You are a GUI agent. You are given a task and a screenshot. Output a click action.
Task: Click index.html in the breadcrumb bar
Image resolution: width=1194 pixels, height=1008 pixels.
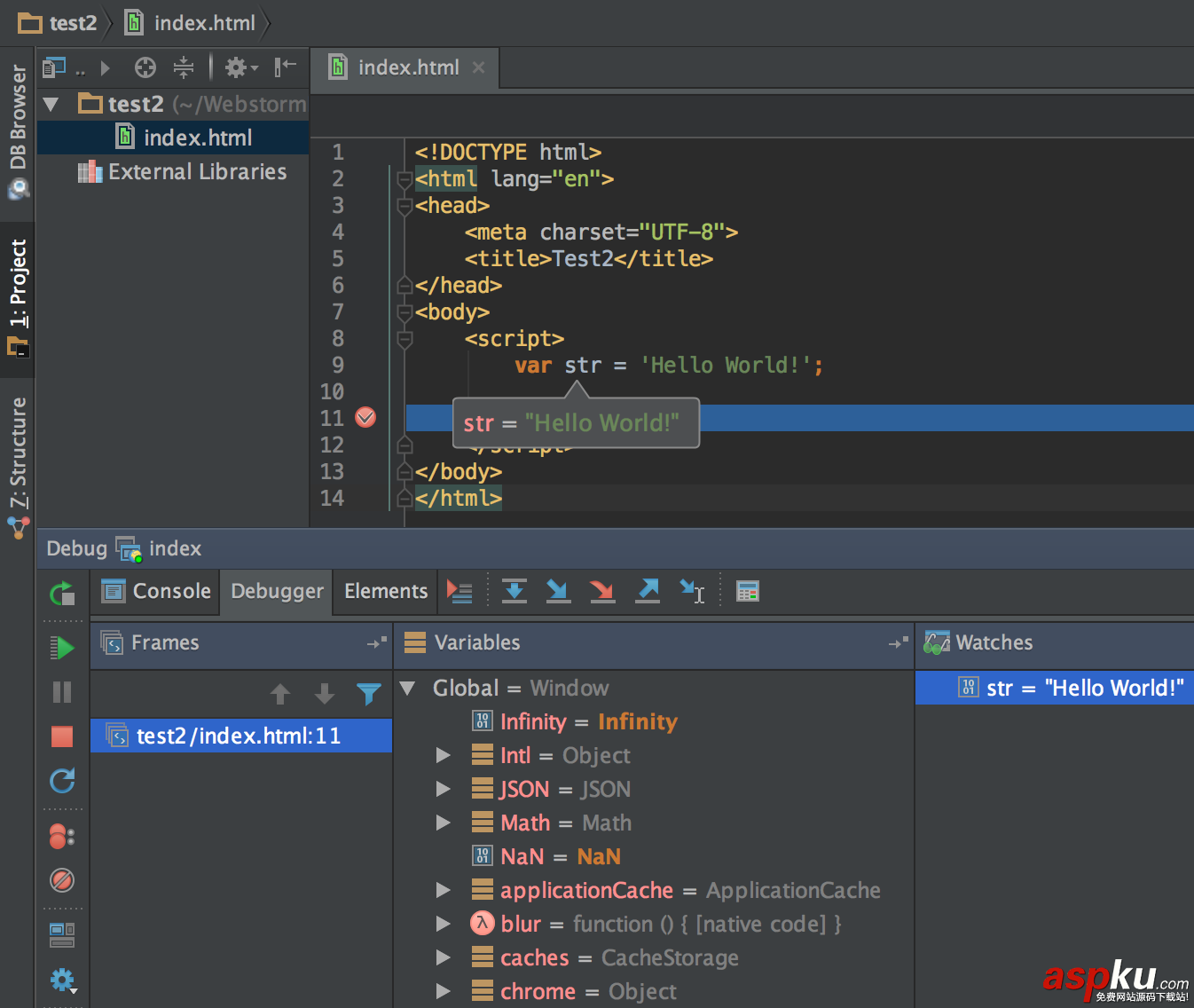[x=192, y=23]
